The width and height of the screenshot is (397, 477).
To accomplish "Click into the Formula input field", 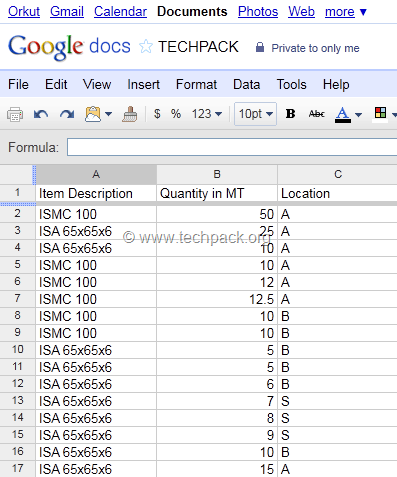I will (232, 147).
